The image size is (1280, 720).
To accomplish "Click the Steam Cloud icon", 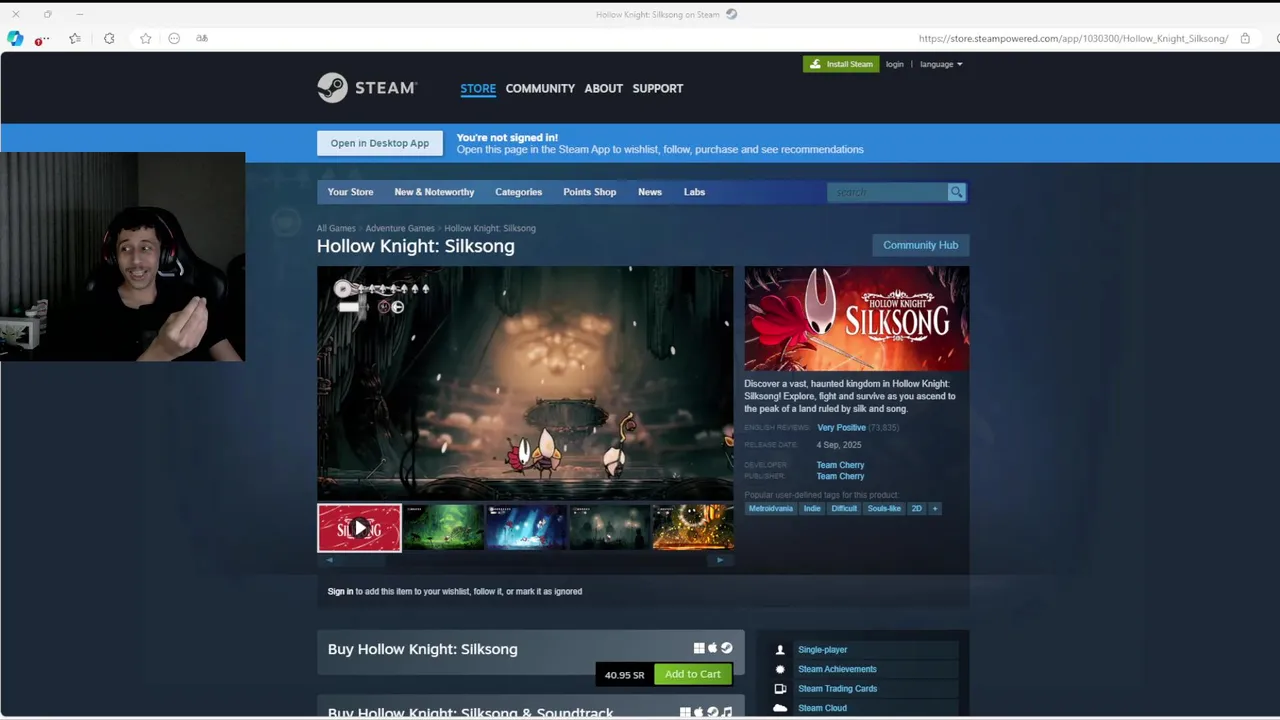I will pyautogui.click(x=780, y=708).
